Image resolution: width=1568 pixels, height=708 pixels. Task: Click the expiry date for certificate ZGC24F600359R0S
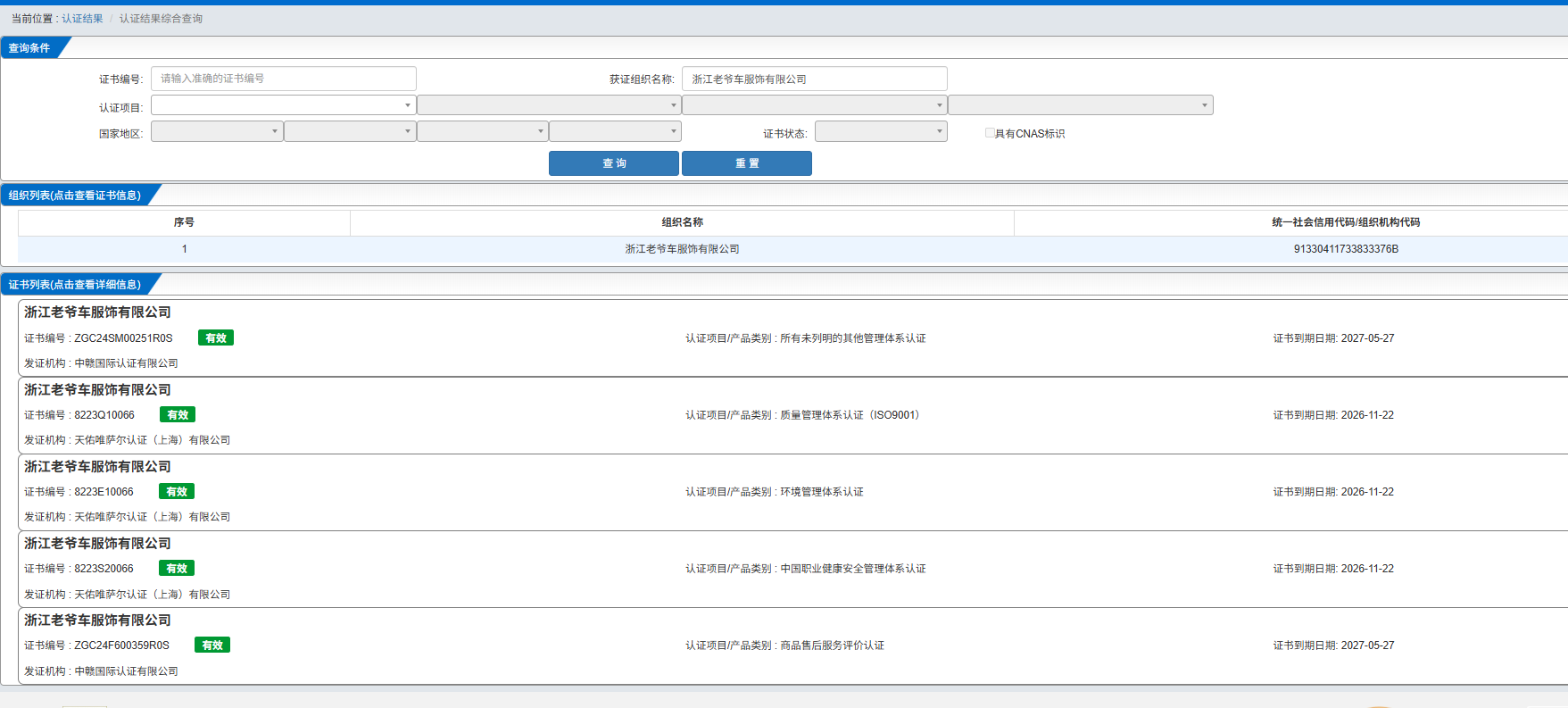[1367, 646]
